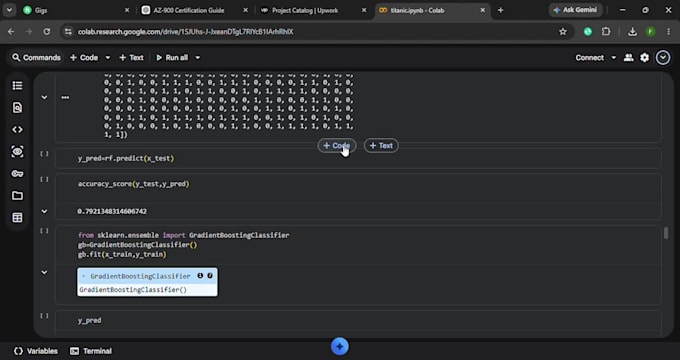Collapse the header with round chevron button

coord(663,57)
